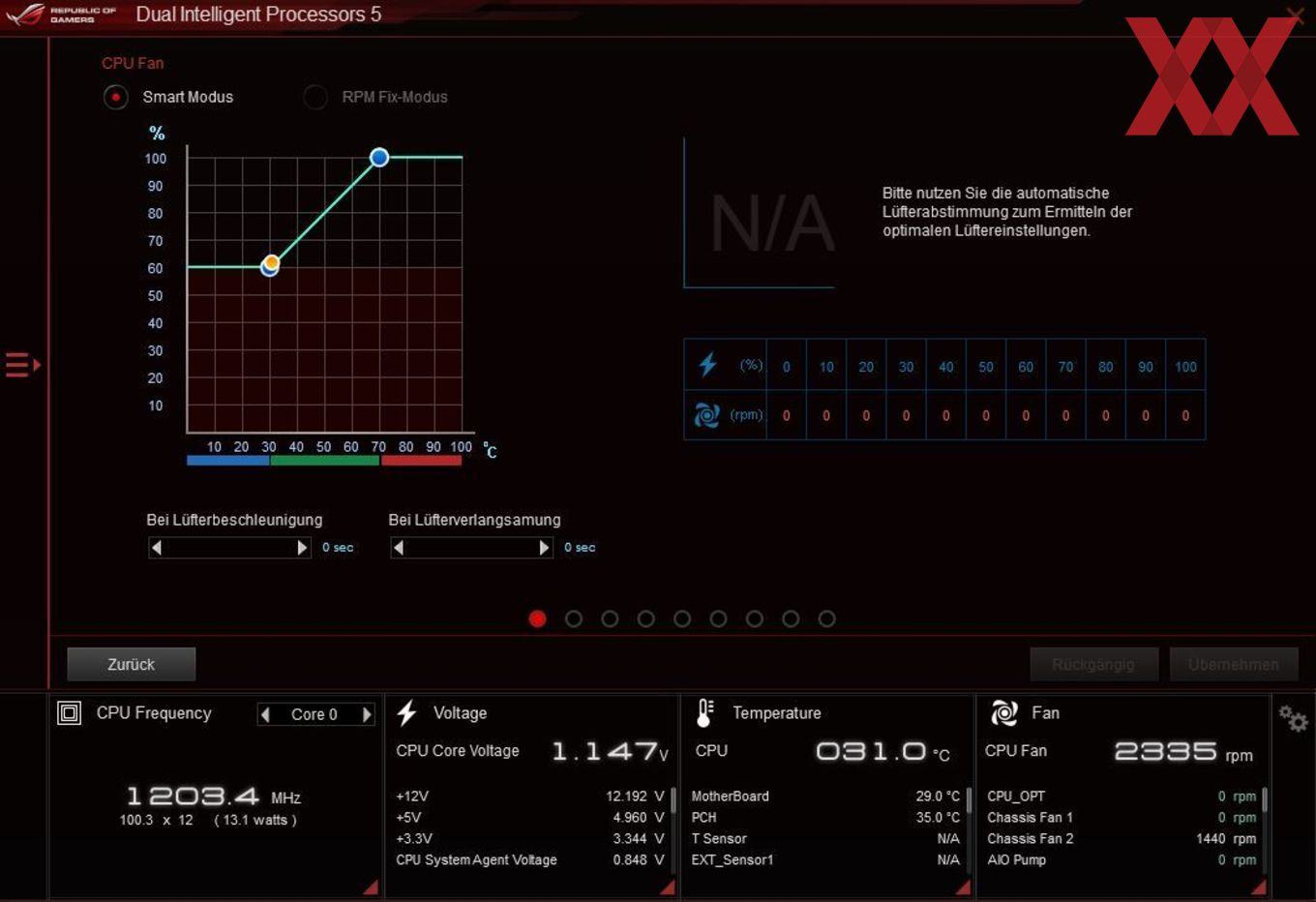Expand the Fan panel corner arrow
This screenshot has width=1316, height=902.
click(x=1258, y=887)
